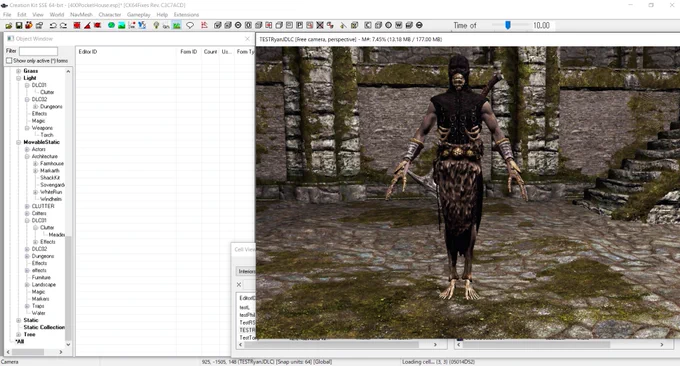Click the checkmark box icon starting the navmesh toolbar
680x366 pixels.
tap(218, 26)
